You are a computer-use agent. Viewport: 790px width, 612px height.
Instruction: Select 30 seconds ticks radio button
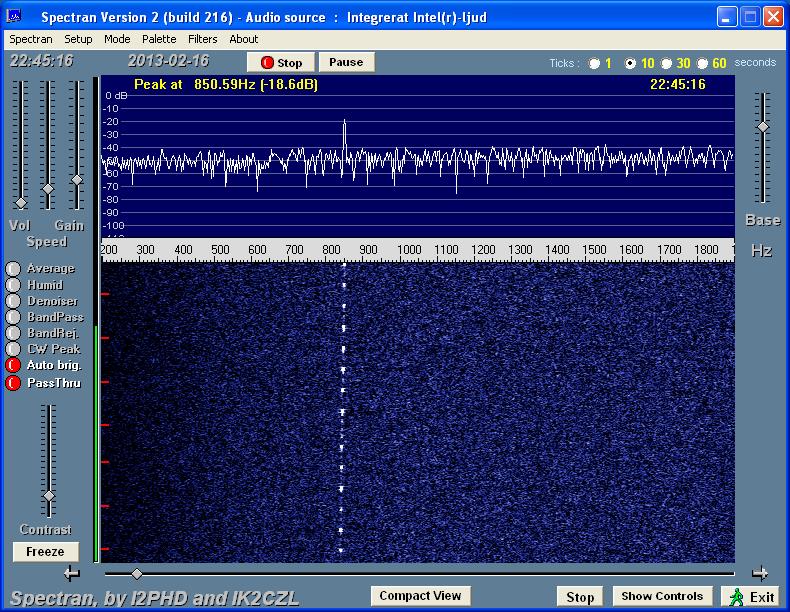(x=666, y=63)
